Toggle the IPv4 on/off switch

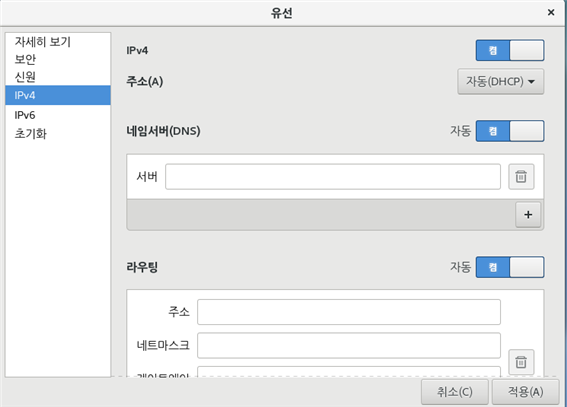pyautogui.click(x=510, y=50)
